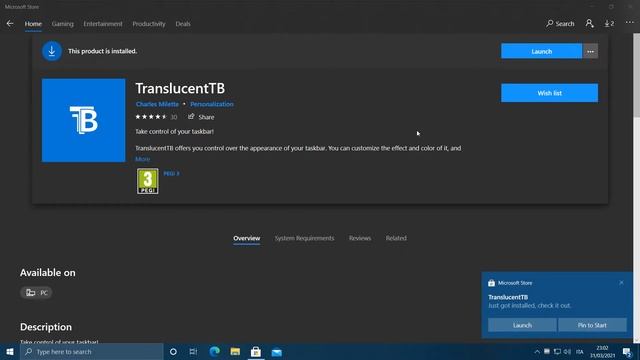
Task: Open the Deals tab
Action: click(183, 24)
